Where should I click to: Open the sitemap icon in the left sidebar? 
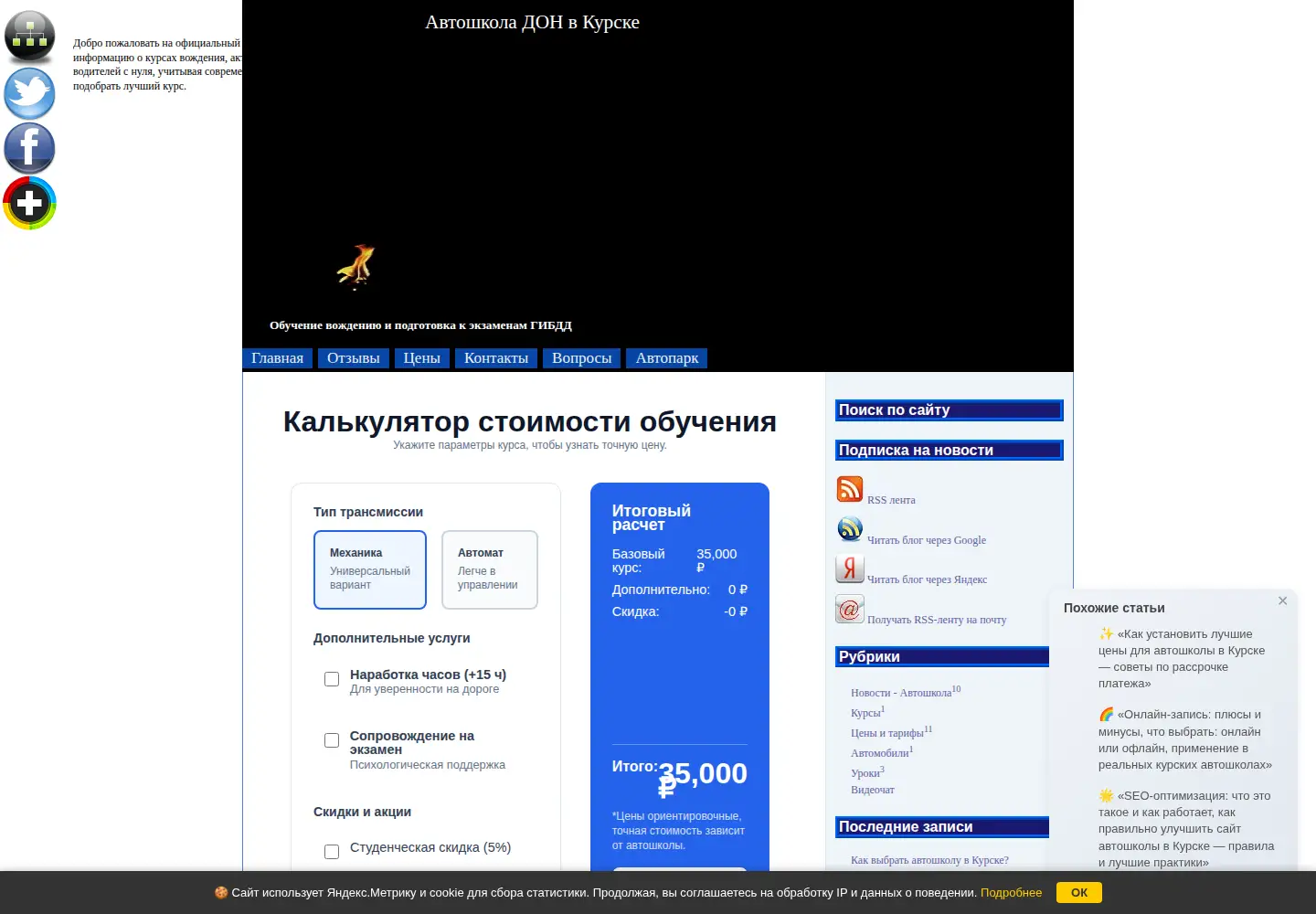click(x=29, y=37)
